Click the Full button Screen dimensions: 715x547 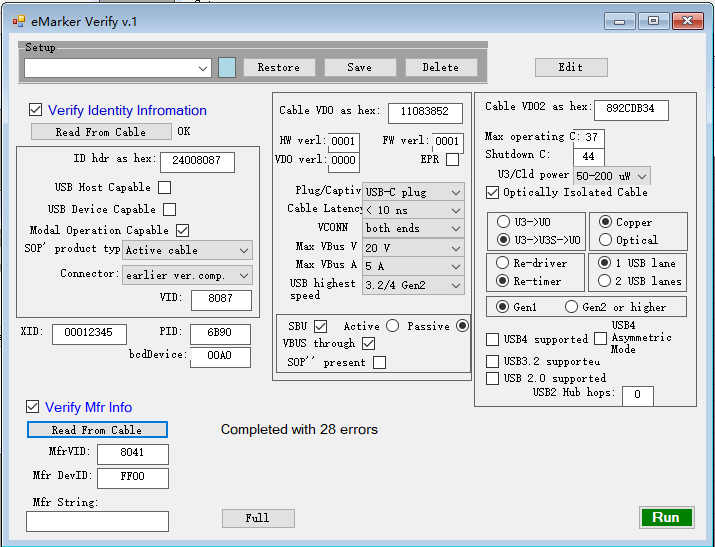tap(258, 518)
